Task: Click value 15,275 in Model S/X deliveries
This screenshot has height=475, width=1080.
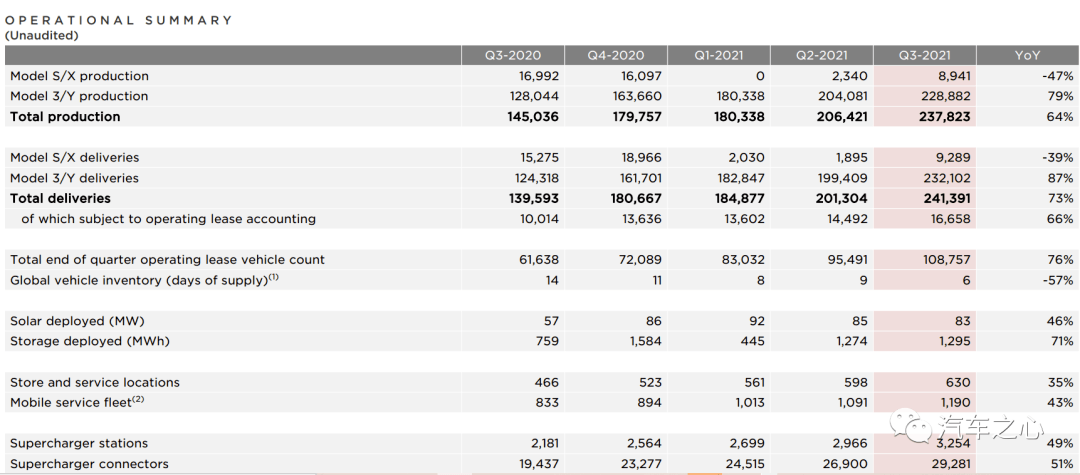Action: coord(540,157)
